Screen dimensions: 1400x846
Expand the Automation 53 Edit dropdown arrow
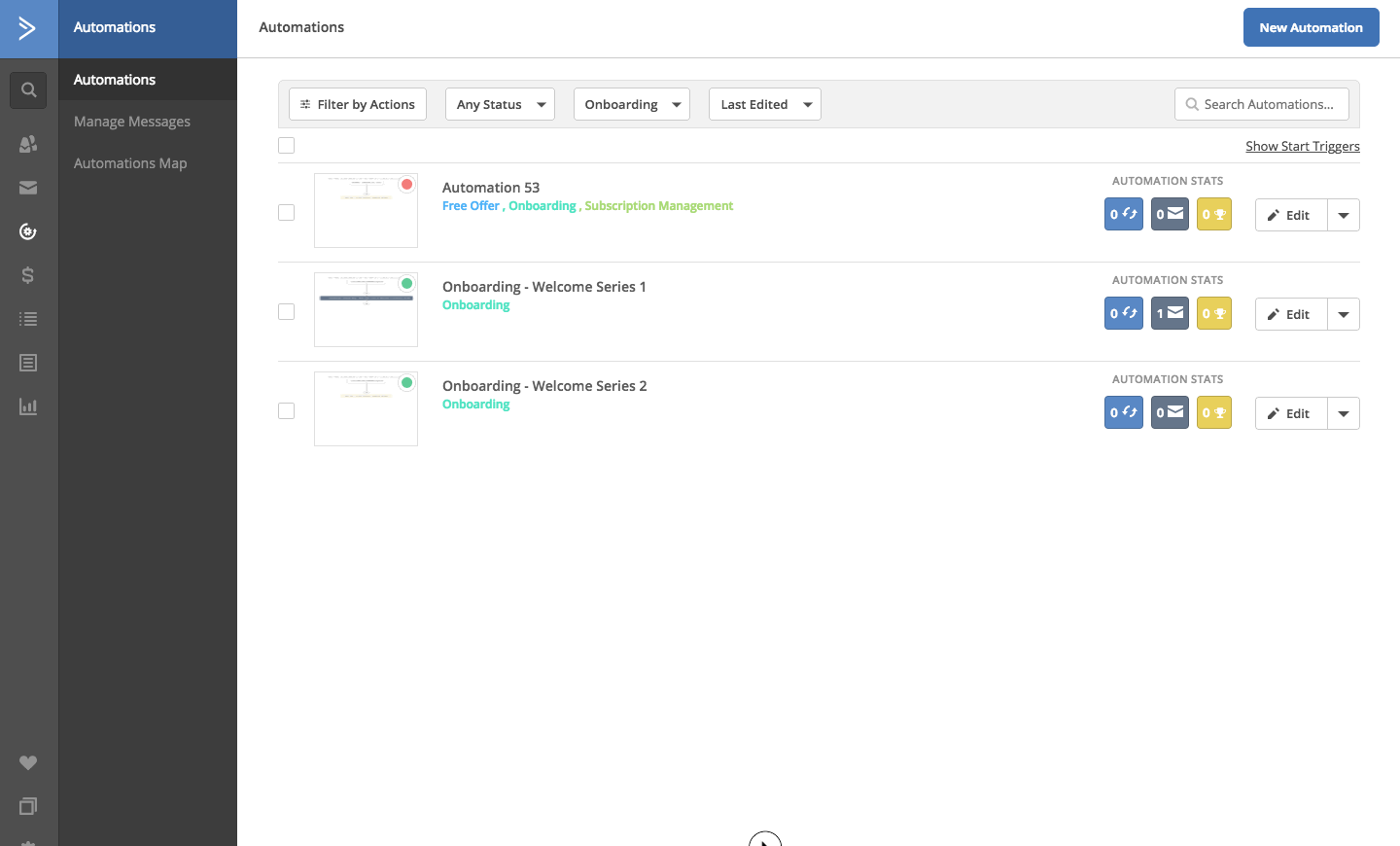(x=1344, y=215)
